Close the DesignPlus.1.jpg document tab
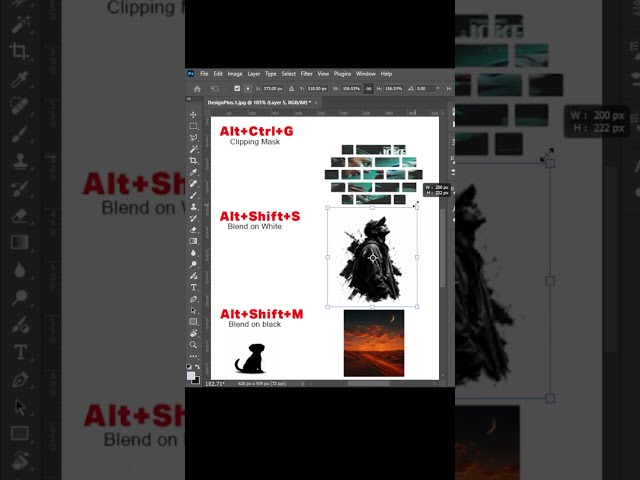Viewport: 640px width, 480px height. pos(316,102)
